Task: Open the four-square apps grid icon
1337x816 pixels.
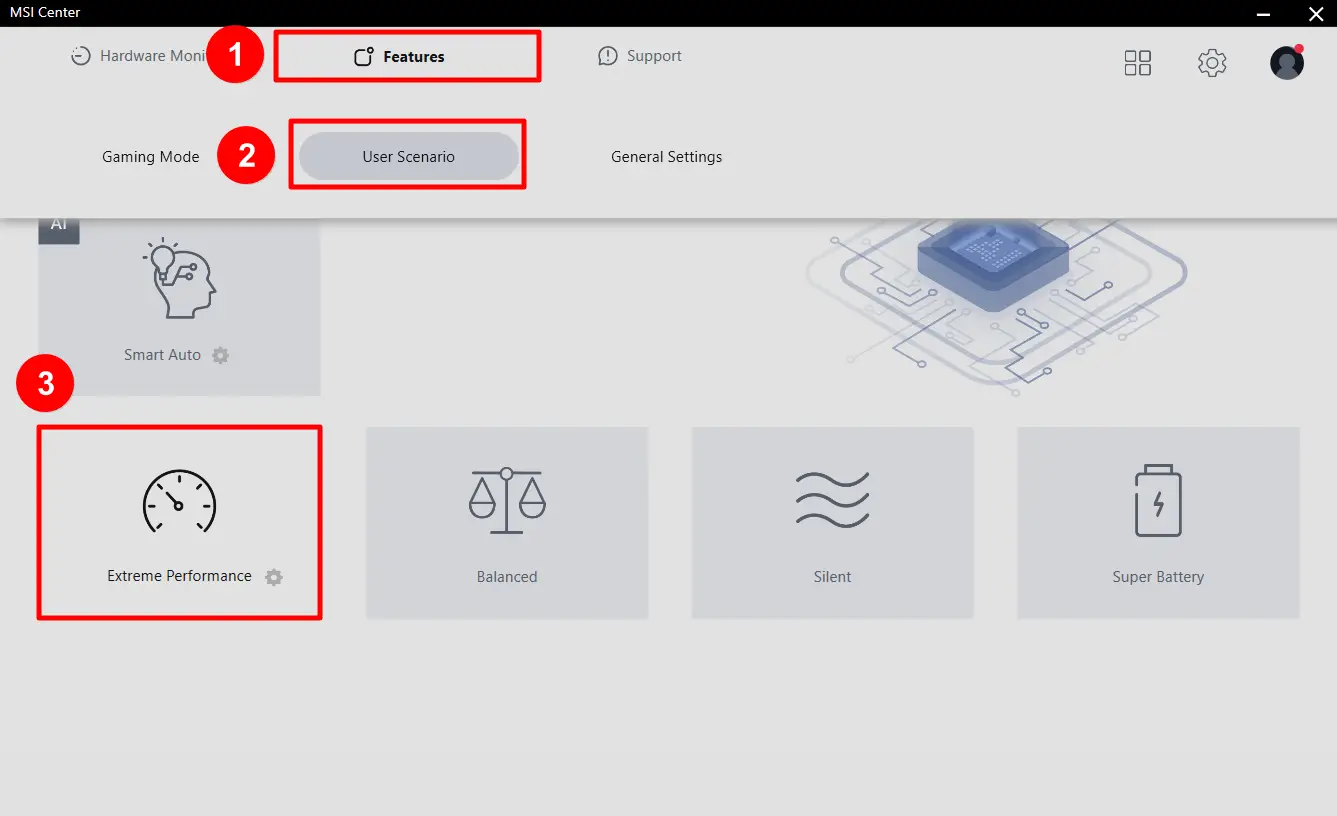Action: (1138, 63)
